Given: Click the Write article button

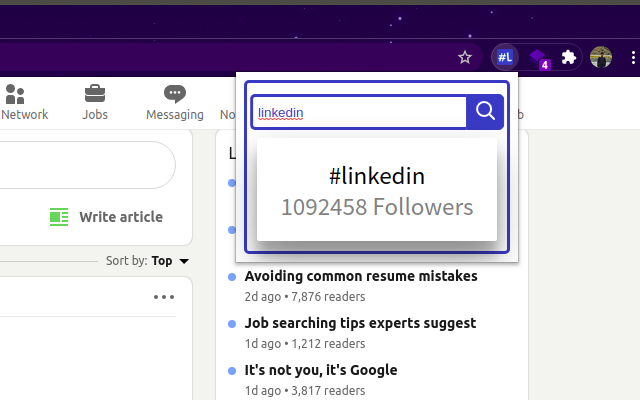Looking at the screenshot, I should (x=106, y=217).
